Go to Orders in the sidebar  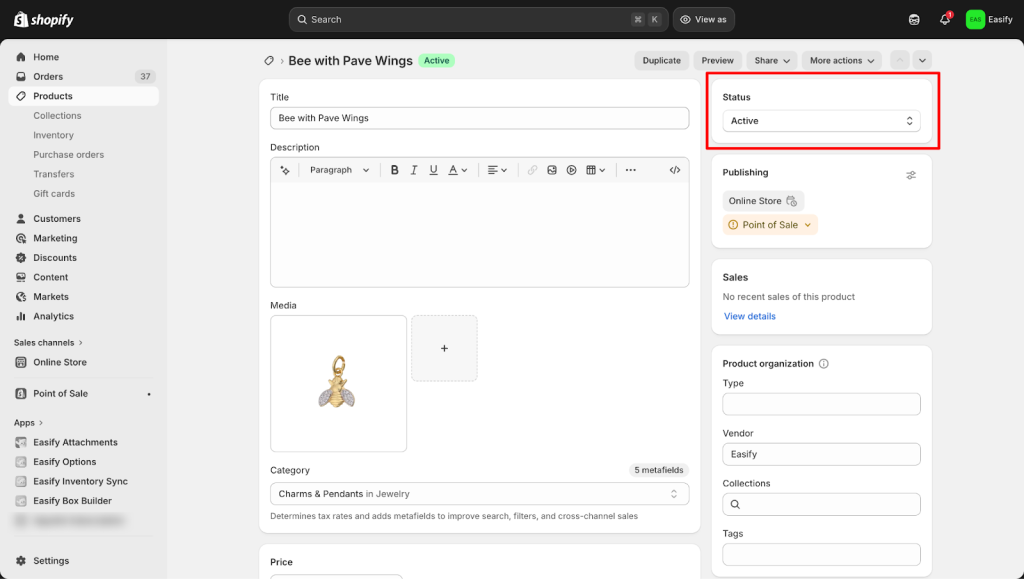[x=48, y=77]
